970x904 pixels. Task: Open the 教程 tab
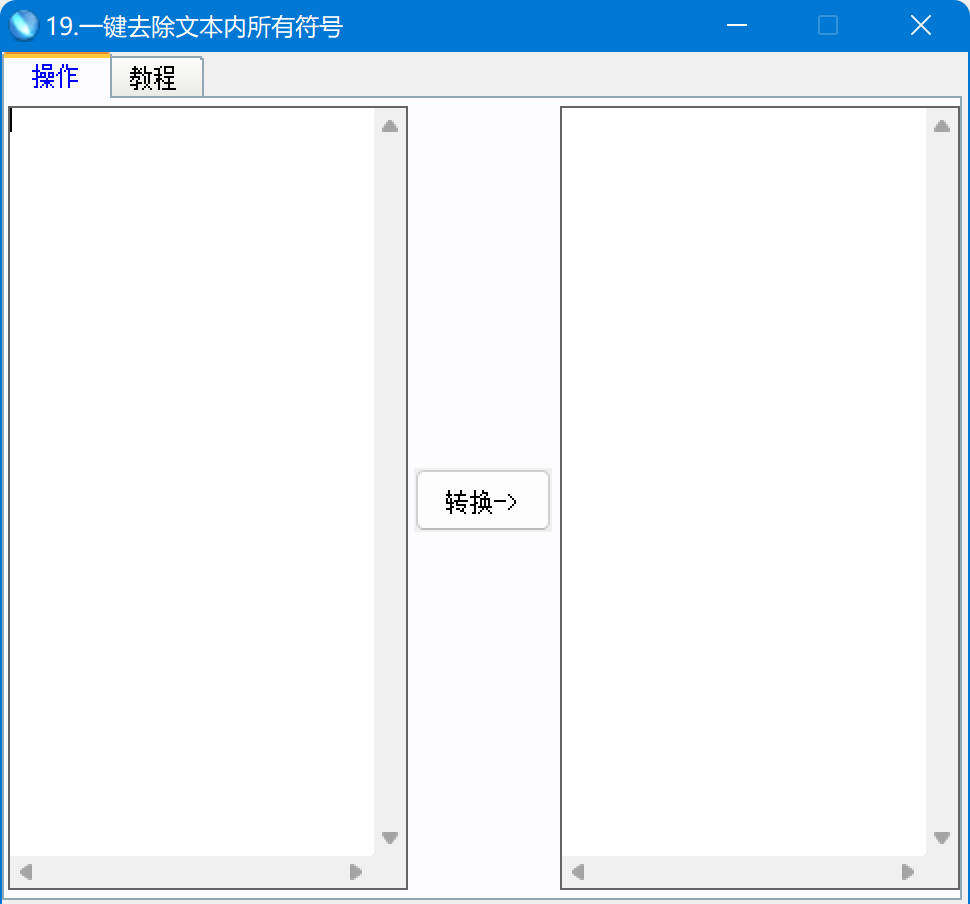[x=157, y=78]
